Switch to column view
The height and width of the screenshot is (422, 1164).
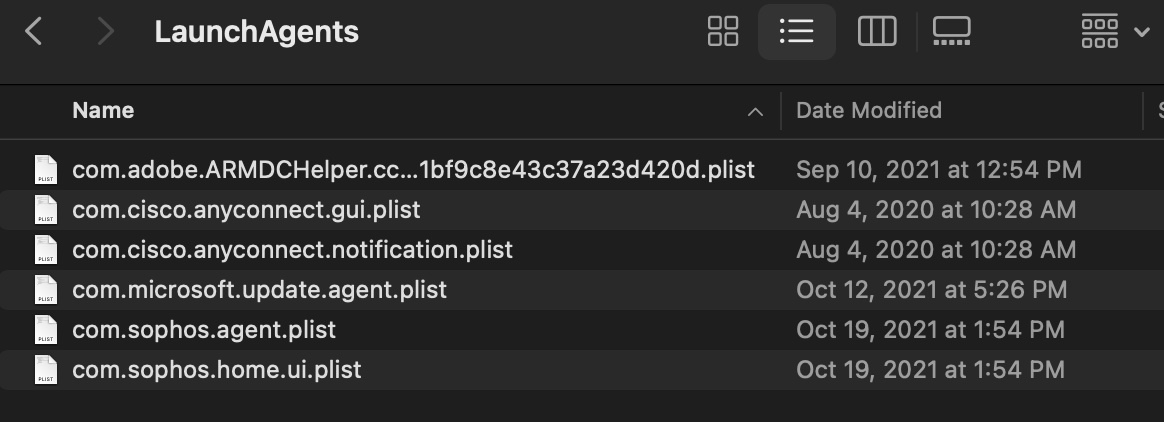point(876,32)
